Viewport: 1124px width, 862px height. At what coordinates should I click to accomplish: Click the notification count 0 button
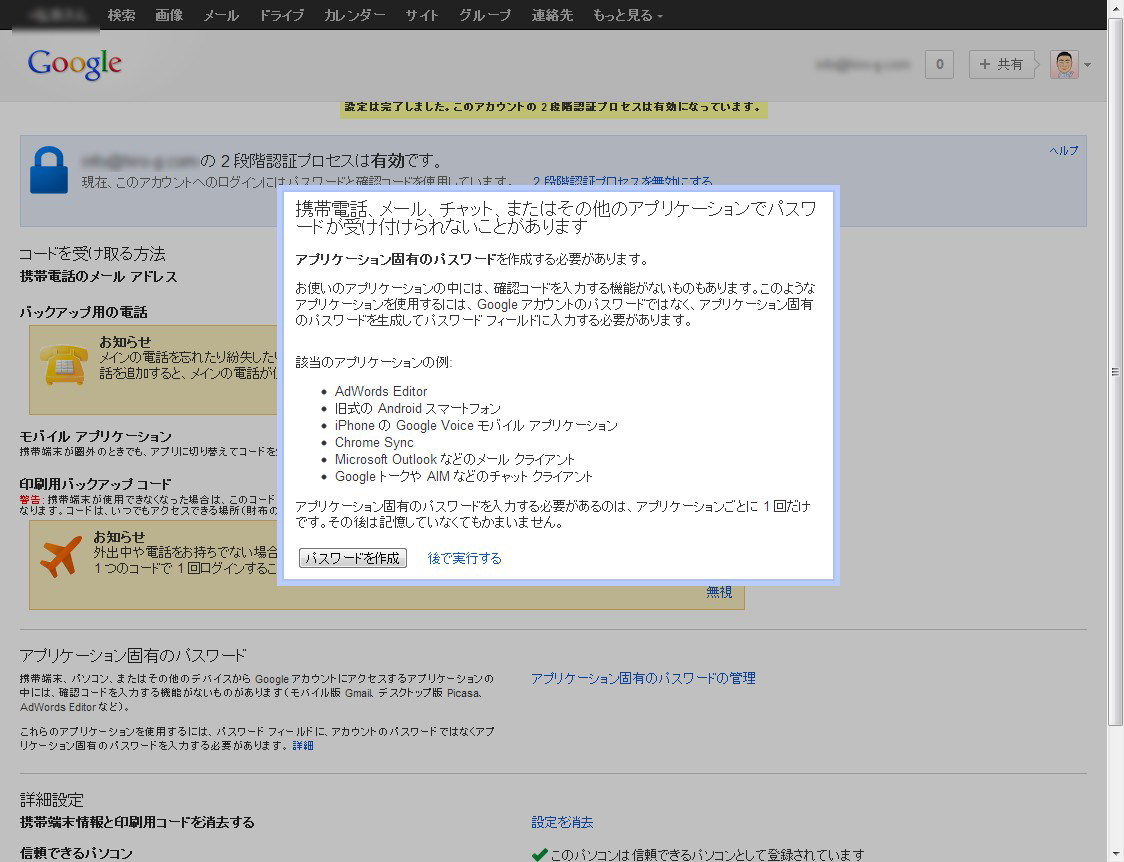click(x=939, y=64)
